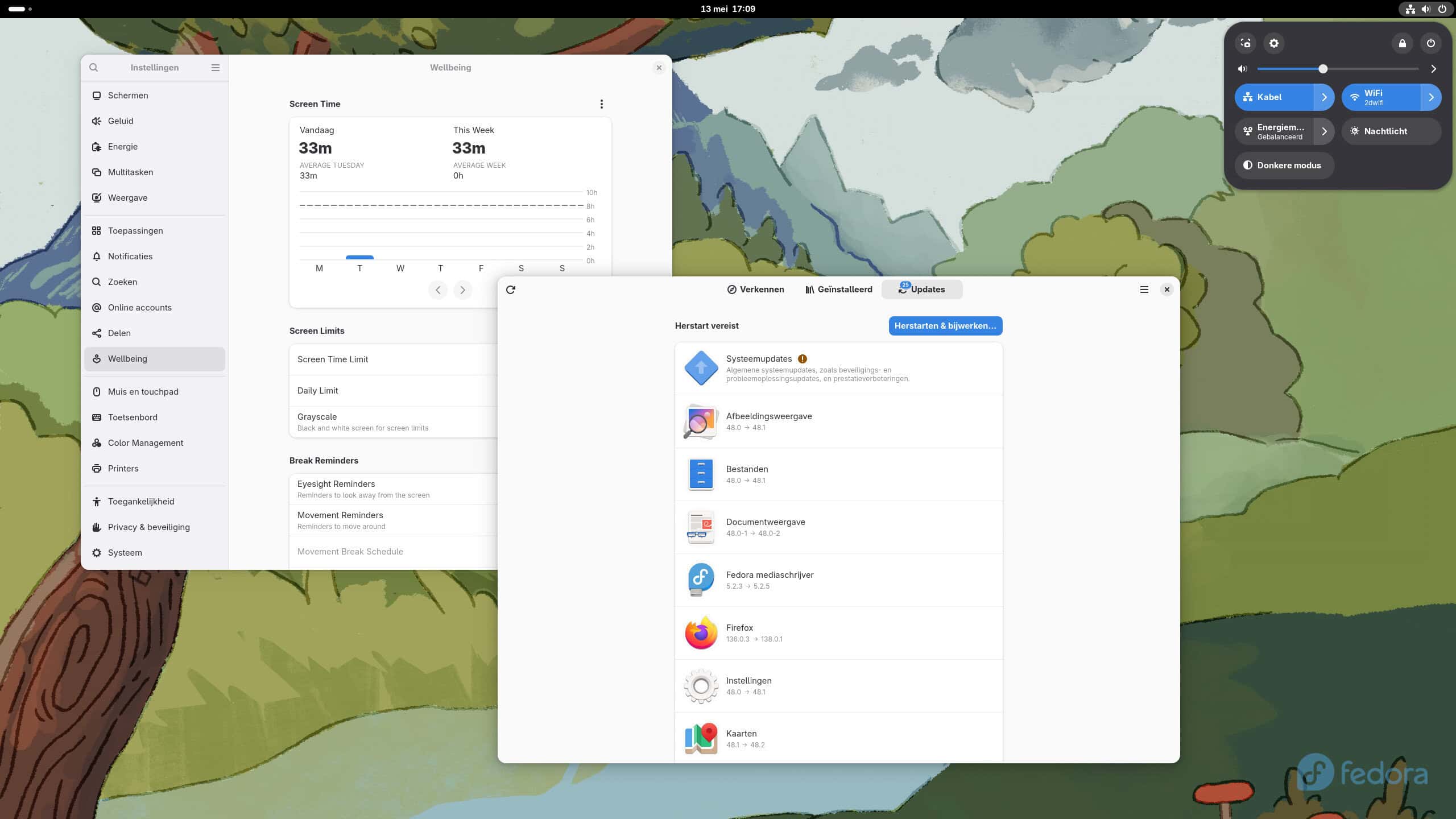Click Herstarten & bijwerken button
Screen dimensions: 1456x819
[945, 326]
